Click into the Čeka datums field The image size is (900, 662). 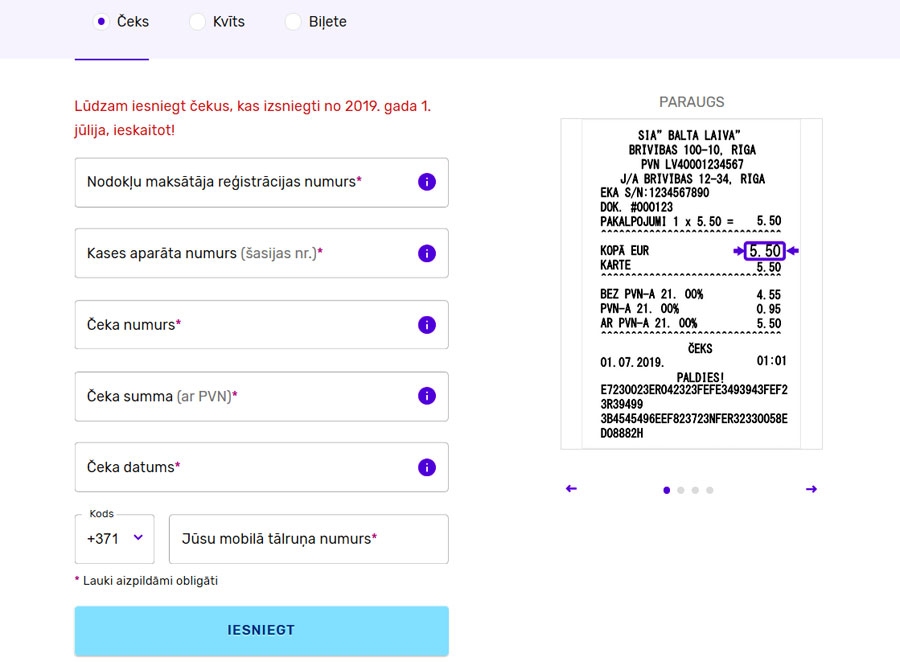(x=240, y=467)
